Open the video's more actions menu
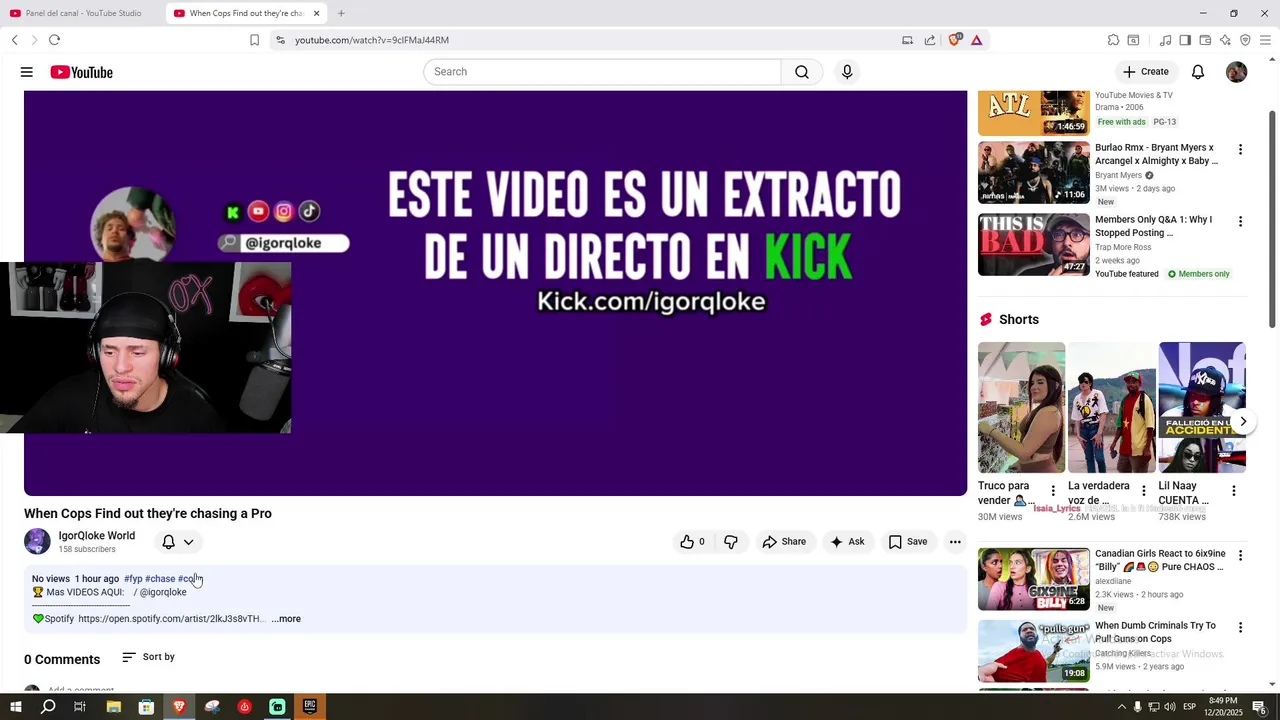This screenshot has height=720, width=1280. point(955,542)
